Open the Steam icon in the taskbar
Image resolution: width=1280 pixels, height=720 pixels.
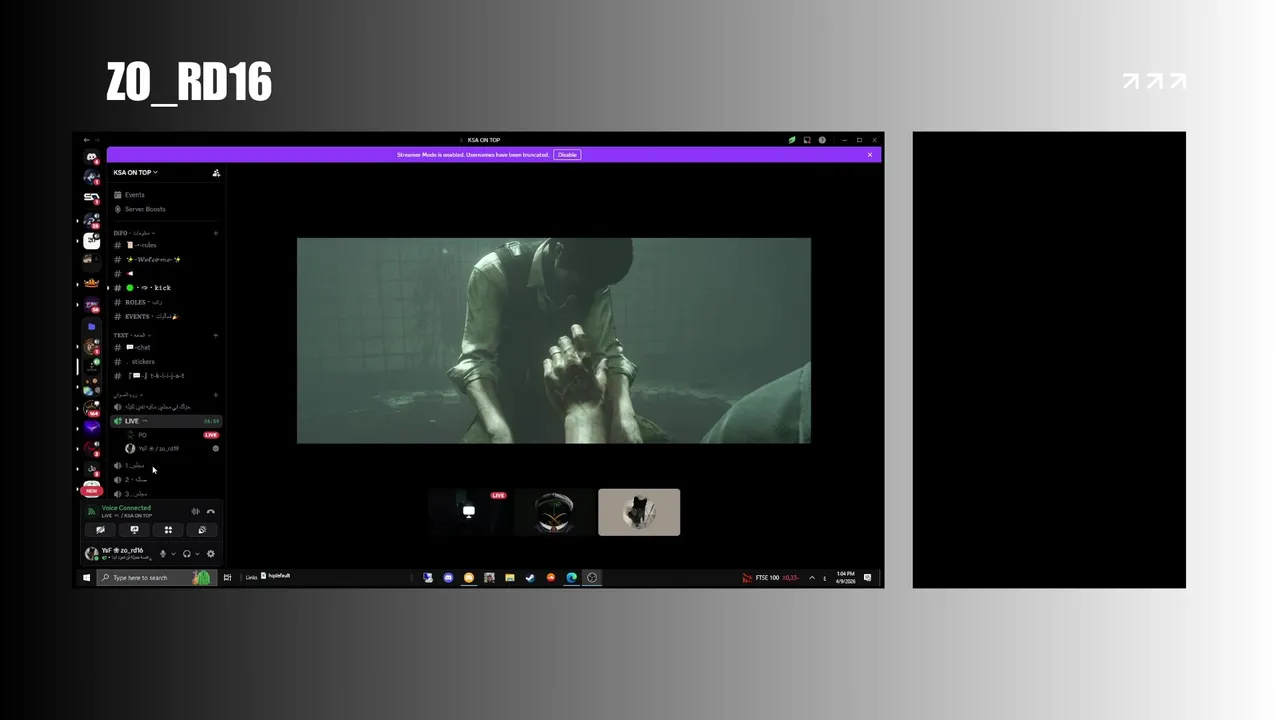tap(530, 577)
